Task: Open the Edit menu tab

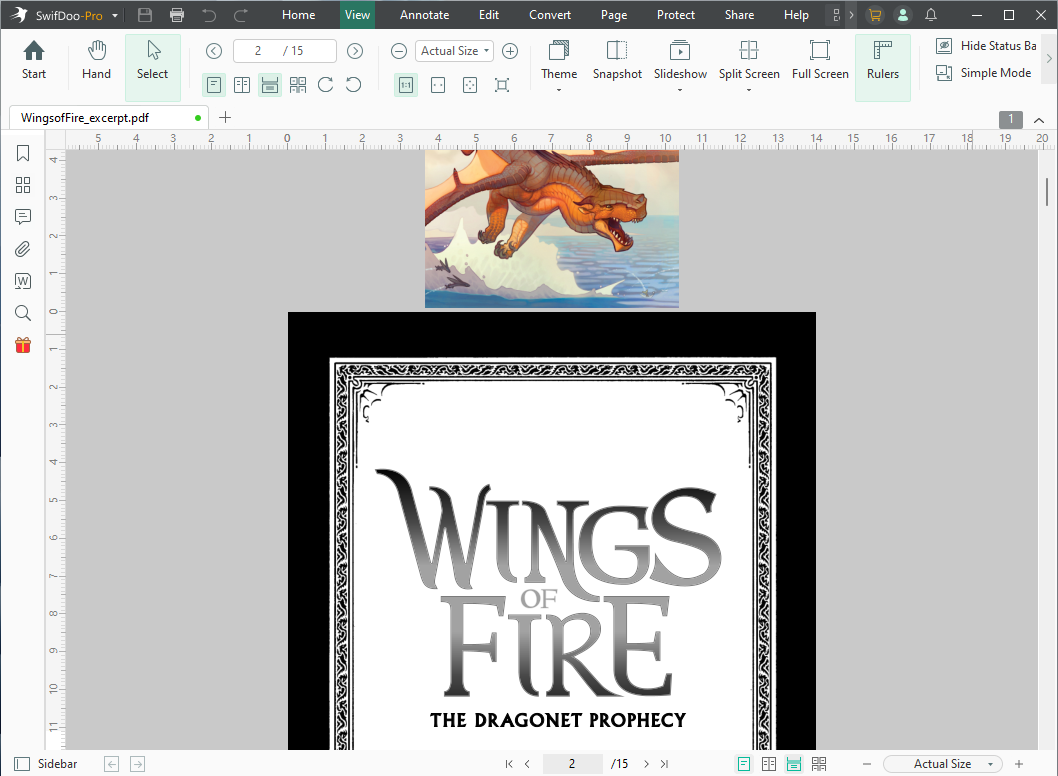Action: (x=489, y=15)
